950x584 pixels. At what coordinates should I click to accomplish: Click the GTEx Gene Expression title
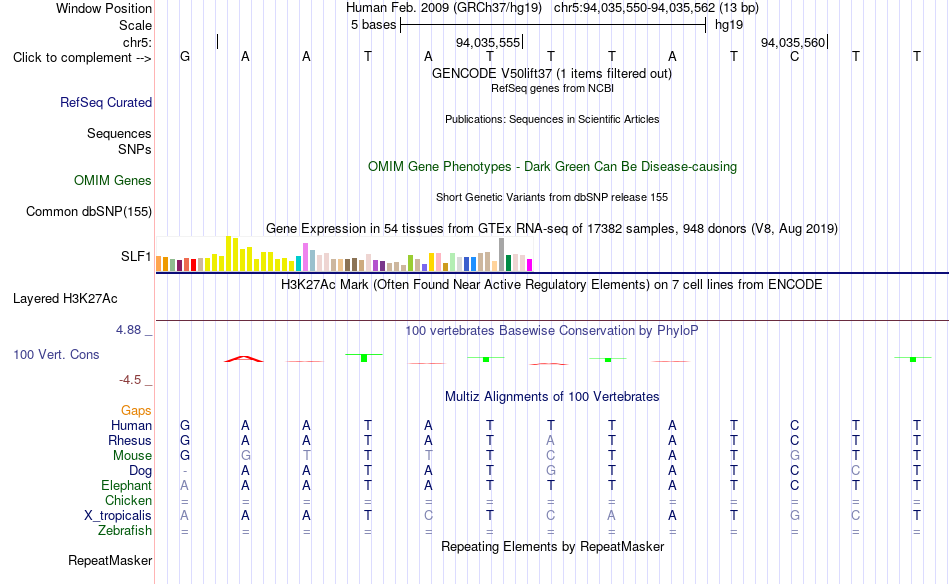pos(552,228)
